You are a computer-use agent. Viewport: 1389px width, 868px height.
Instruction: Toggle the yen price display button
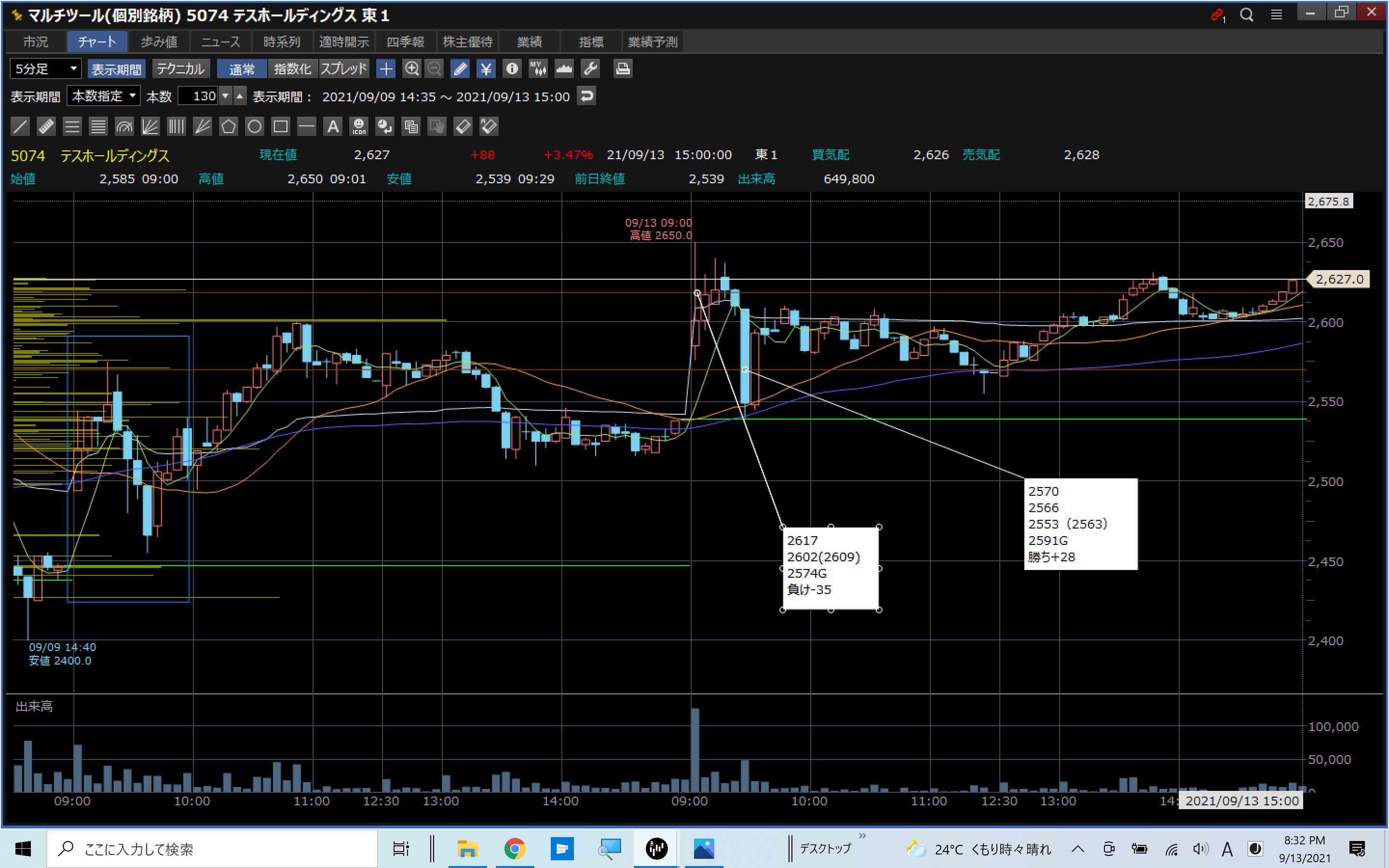tap(486, 69)
